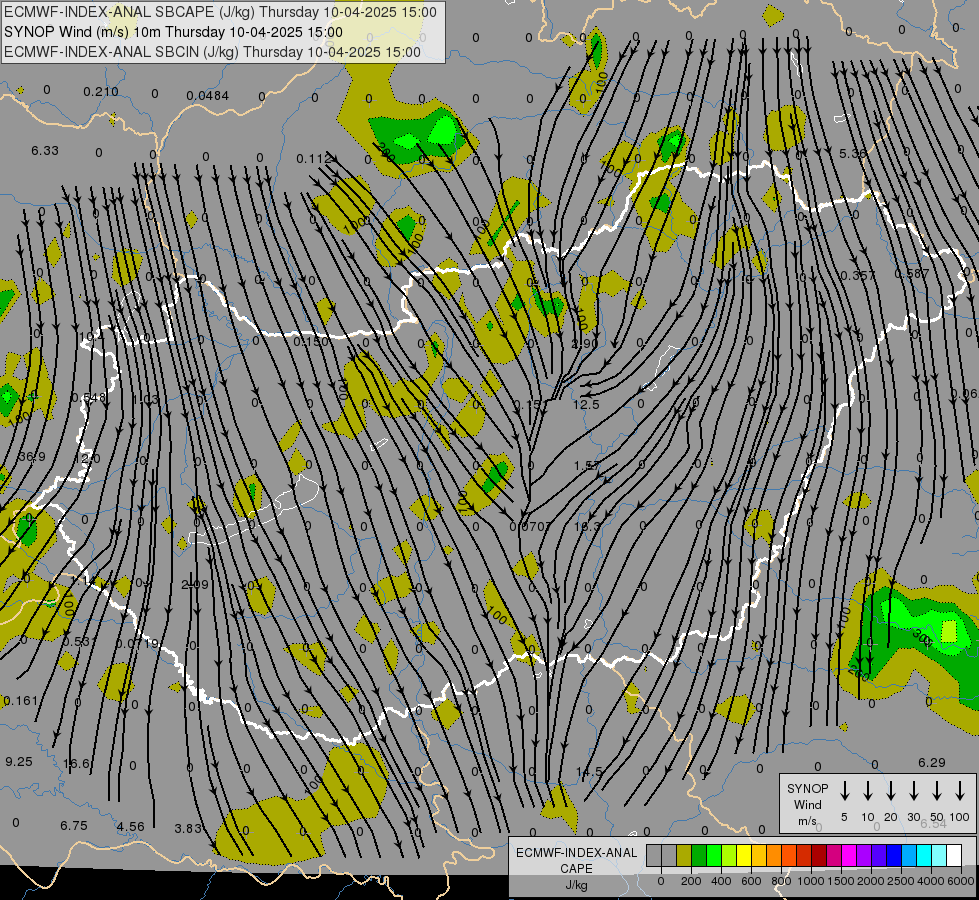Click the '1000' tick label on colorbar
Screen dimensions: 979x900
pos(810,881)
